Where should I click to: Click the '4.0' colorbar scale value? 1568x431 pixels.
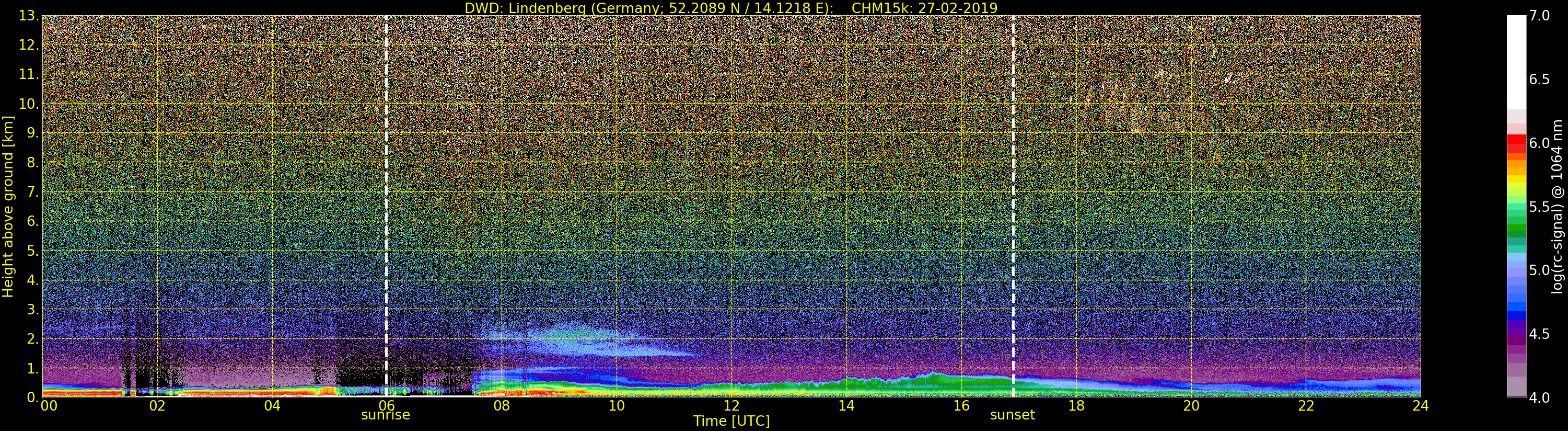pos(1539,398)
